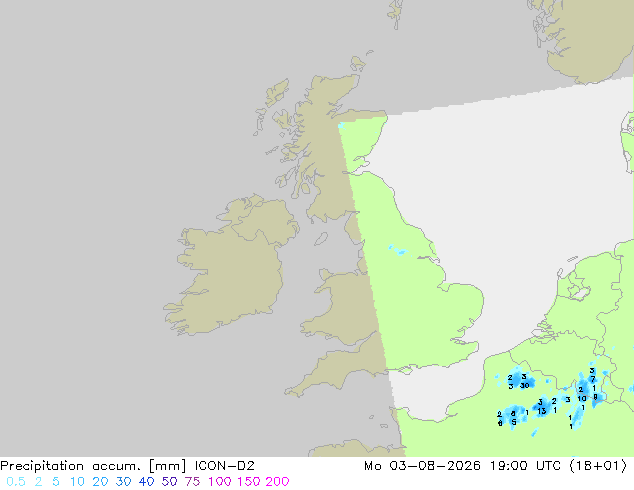Select the 100 mm legend value

point(220,482)
